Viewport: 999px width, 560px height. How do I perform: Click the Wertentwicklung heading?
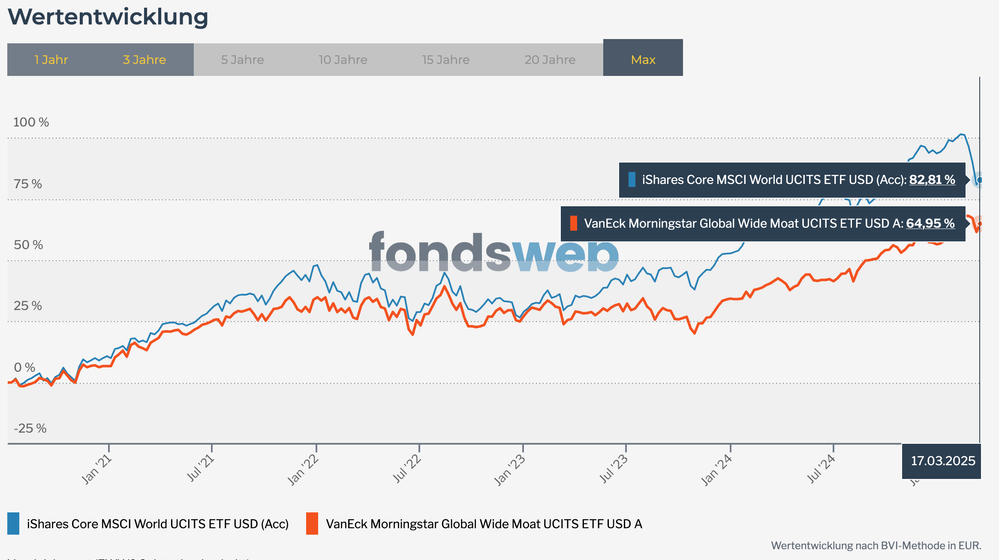click(x=108, y=17)
